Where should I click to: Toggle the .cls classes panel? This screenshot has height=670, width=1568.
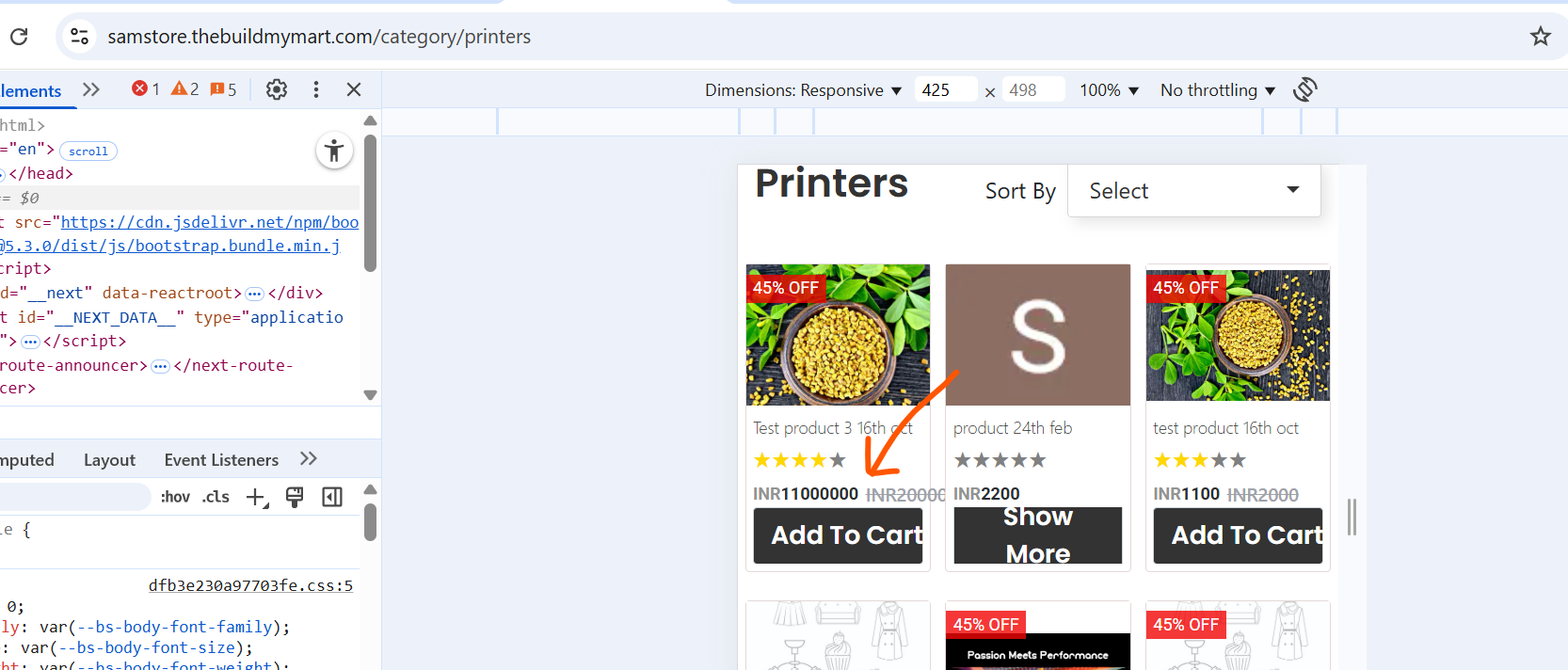tap(216, 497)
